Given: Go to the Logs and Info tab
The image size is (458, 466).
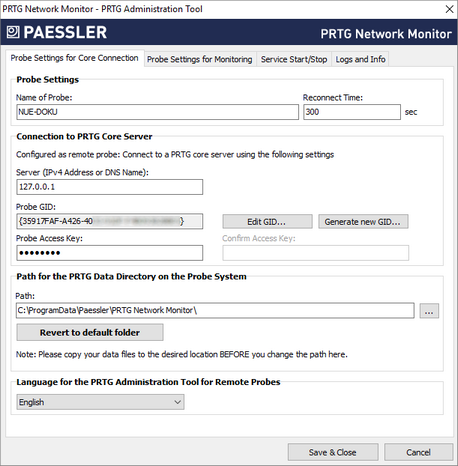Looking at the screenshot, I should point(360,59).
